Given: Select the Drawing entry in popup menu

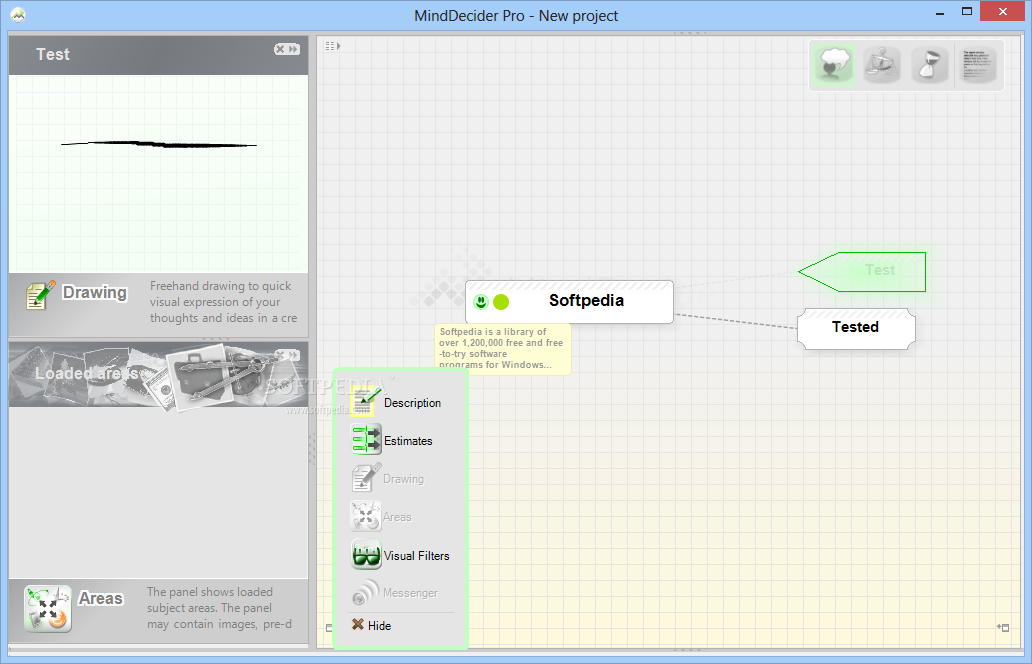Looking at the screenshot, I should click(x=403, y=479).
